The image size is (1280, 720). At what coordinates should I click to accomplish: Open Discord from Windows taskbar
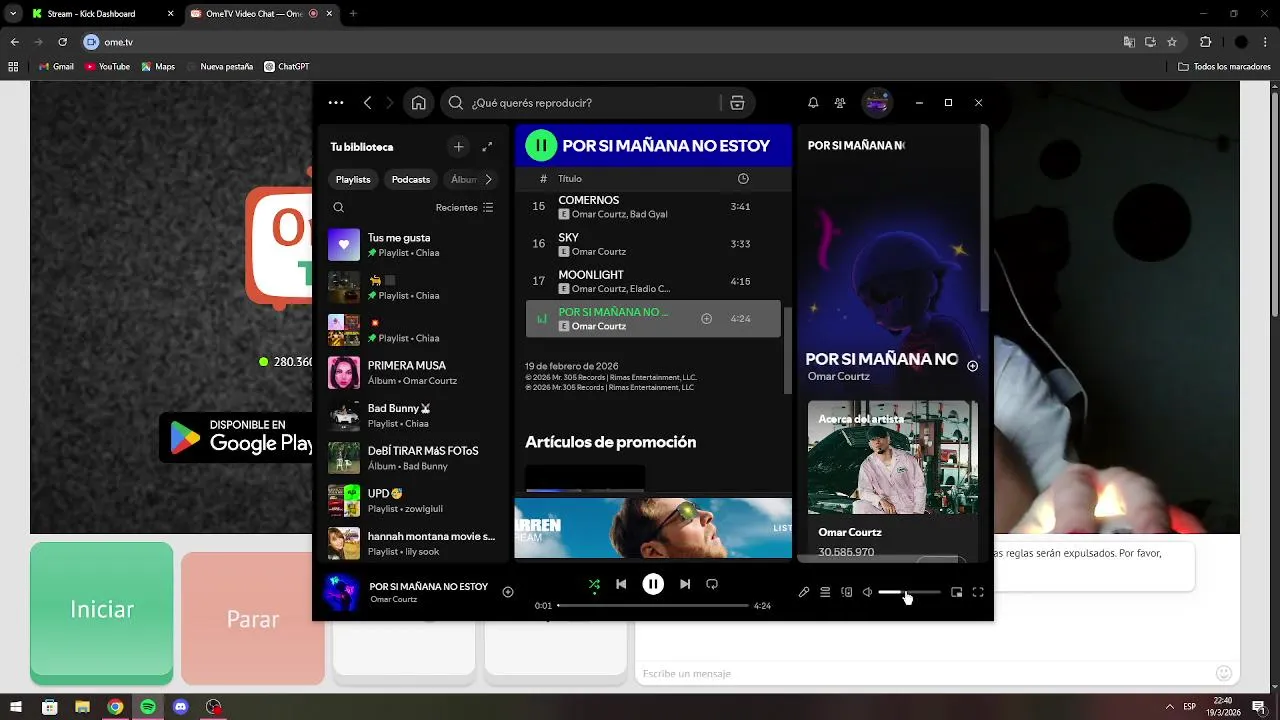(181, 707)
